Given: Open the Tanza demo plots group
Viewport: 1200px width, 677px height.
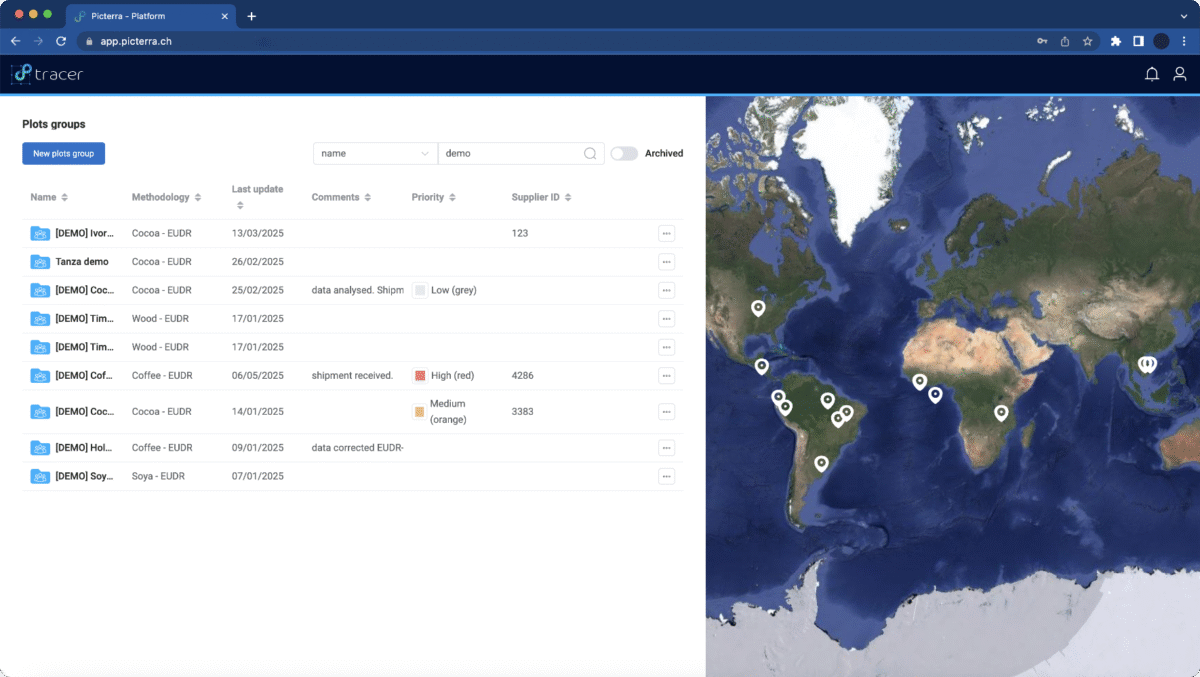Looking at the screenshot, I should (x=82, y=262).
